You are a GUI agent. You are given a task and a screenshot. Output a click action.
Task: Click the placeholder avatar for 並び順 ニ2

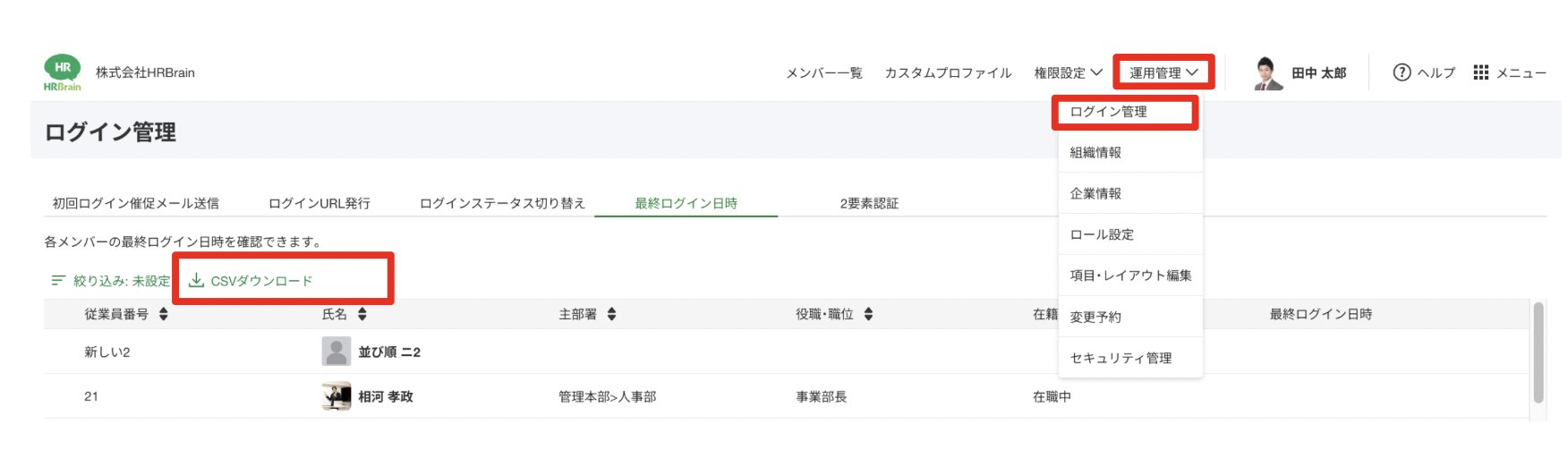tap(337, 352)
